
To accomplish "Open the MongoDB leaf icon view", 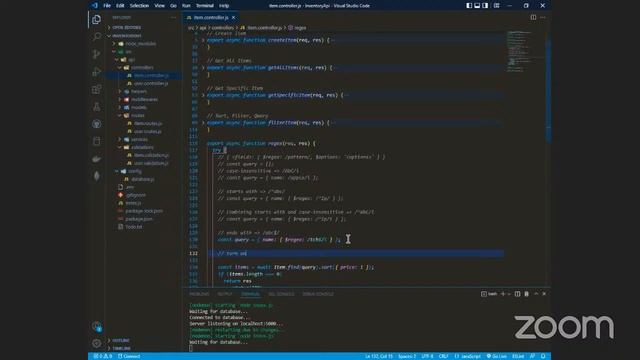I will pyautogui.click(x=96, y=176).
